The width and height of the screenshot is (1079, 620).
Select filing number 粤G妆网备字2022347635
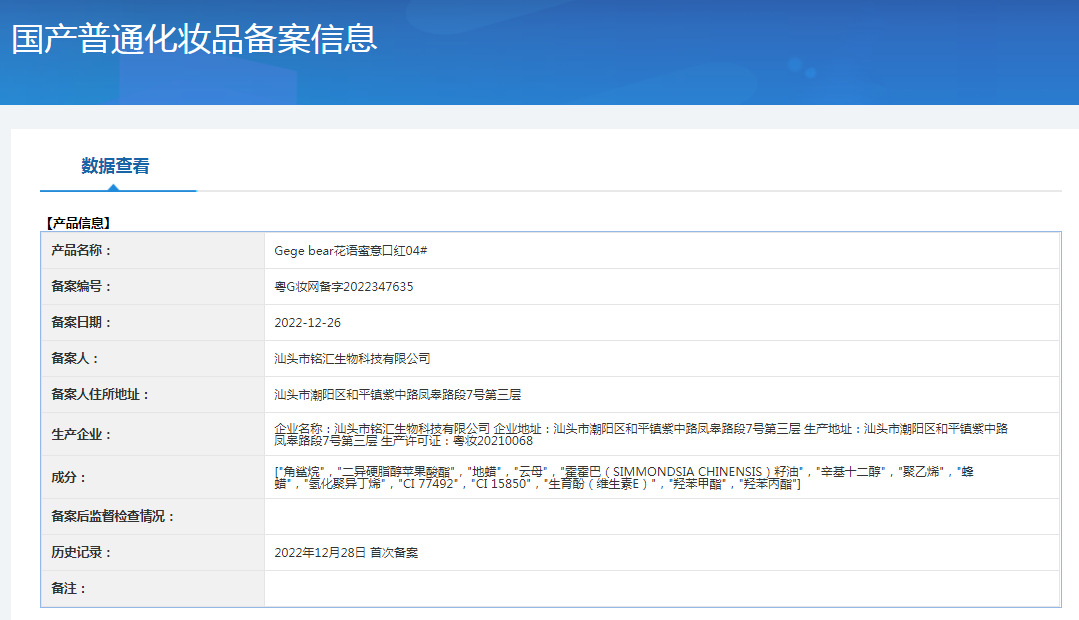(343, 286)
